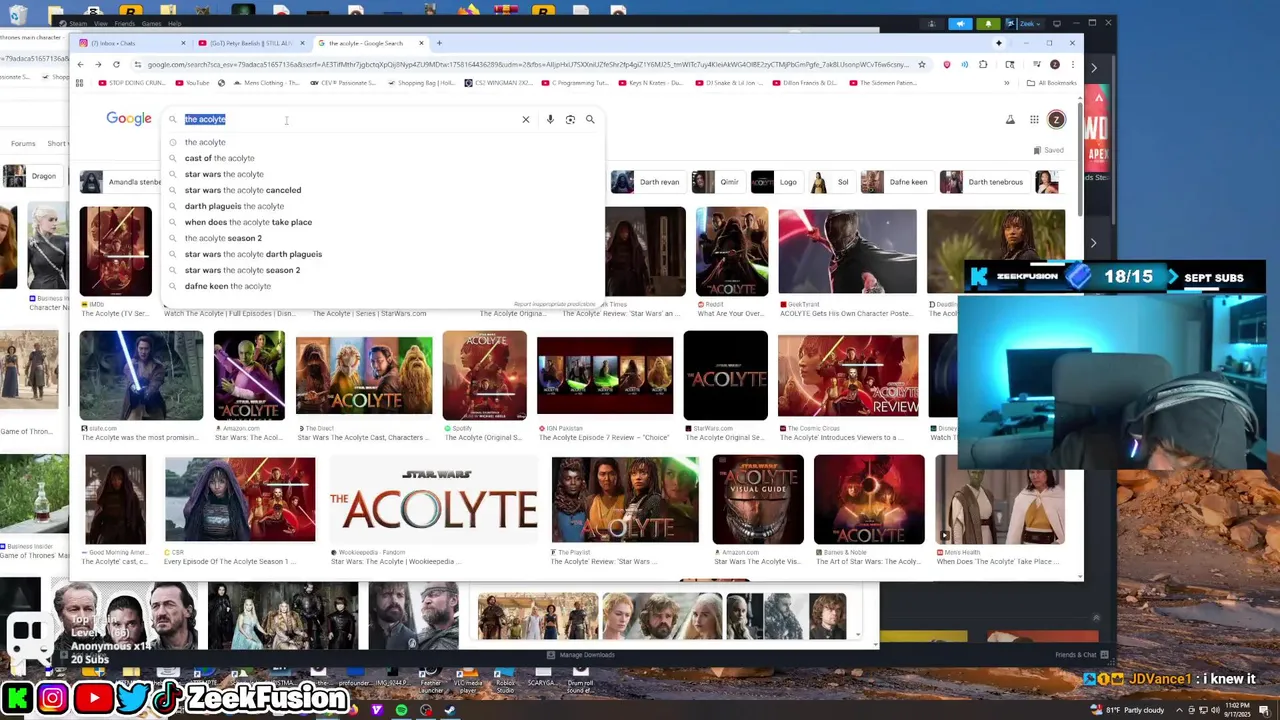Switch to the Instagram Inbox Chats tab
The width and height of the screenshot is (1280, 720).
point(130,43)
